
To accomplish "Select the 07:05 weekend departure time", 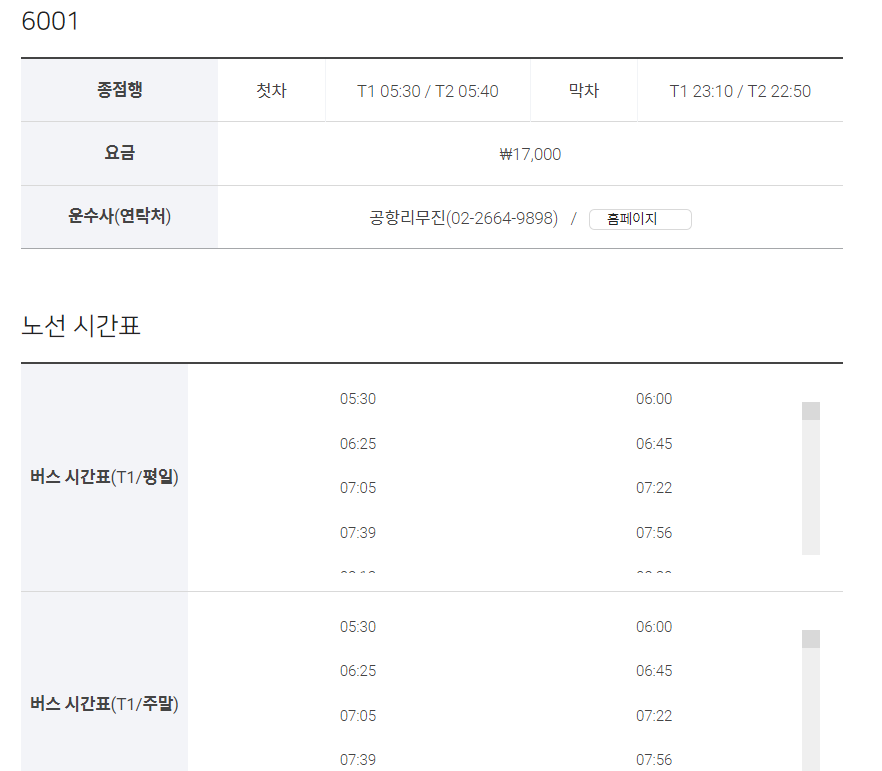I will [x=358, y=716].
